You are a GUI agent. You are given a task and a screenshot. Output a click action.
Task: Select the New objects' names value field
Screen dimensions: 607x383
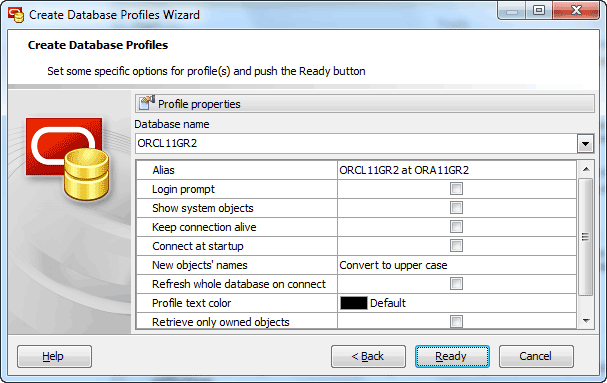click(457, 265)
